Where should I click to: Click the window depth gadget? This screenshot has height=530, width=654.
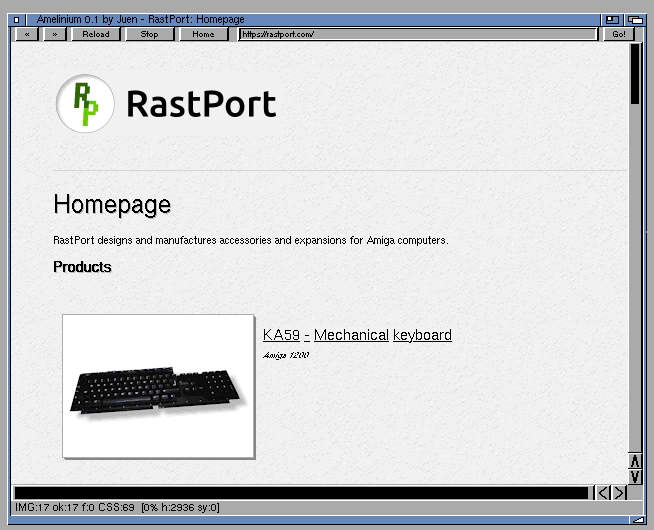tap(635, 20)
